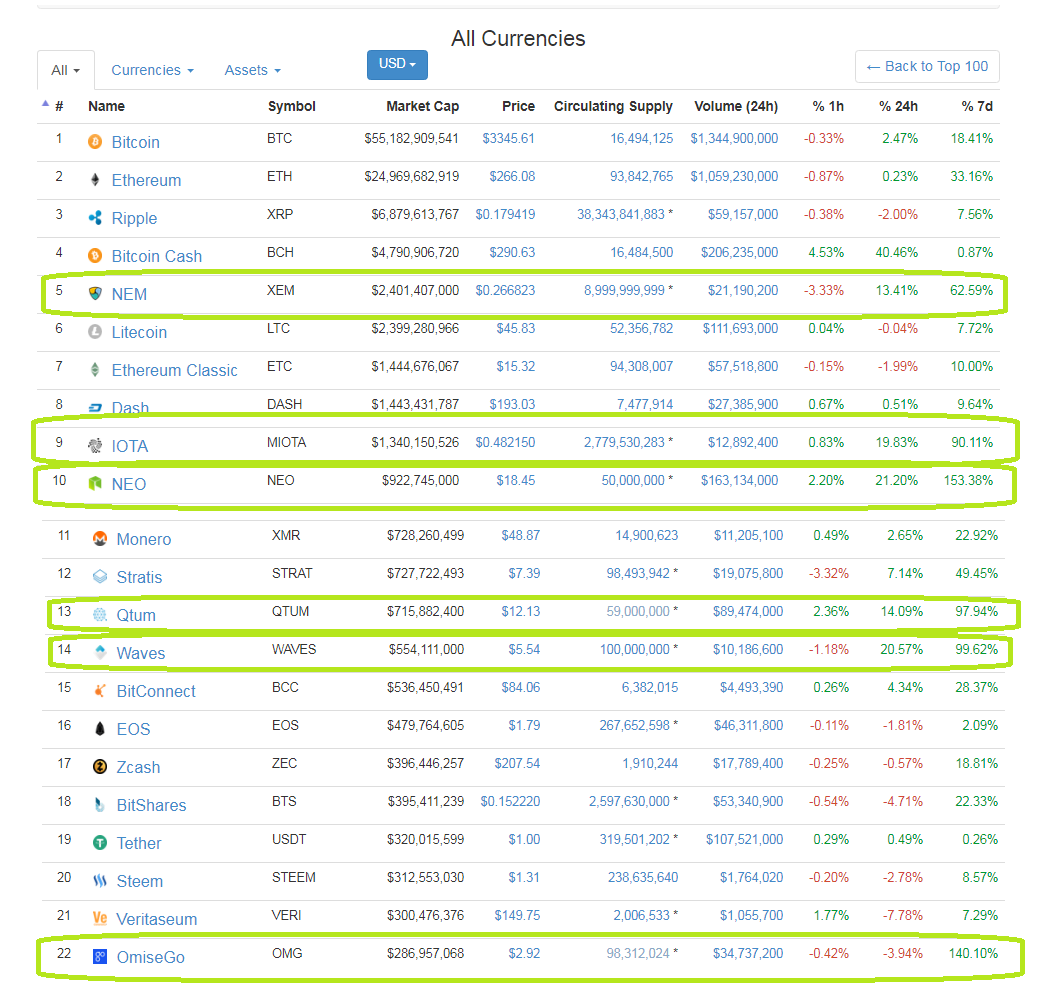Image resolution: width=1039 pixels, height=997 pixels.
Task: Click Ripple supply 38,343,841,883
Action: click(x=621, y=215)
